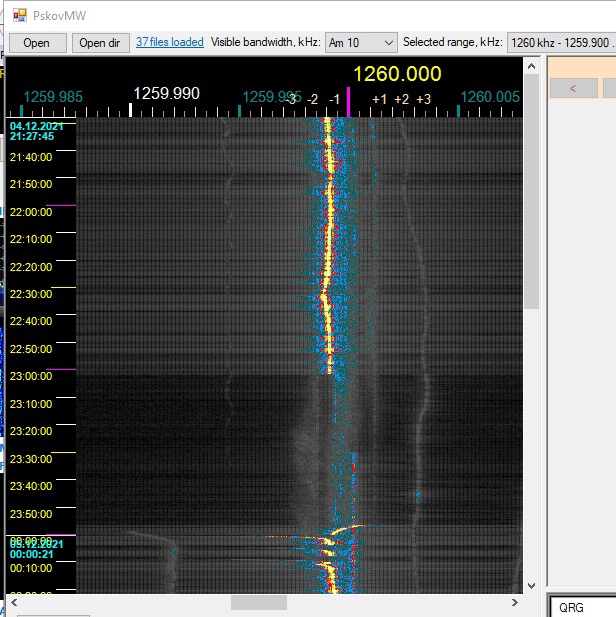Viewport: 616px width, 617px height.
Task: Click the +1 offset label
Action: point(379,100)
